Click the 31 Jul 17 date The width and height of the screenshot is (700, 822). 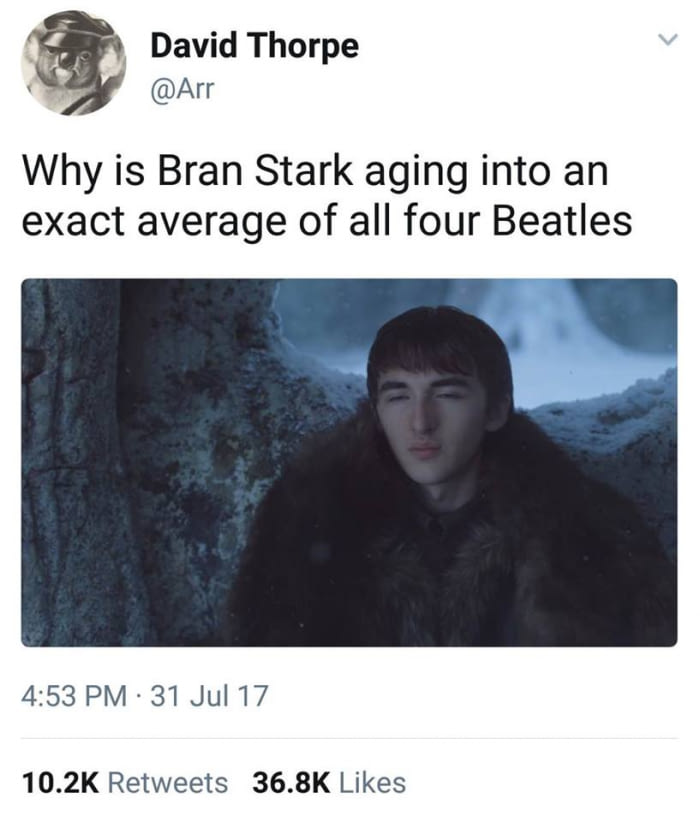click(x=209, y=696)
